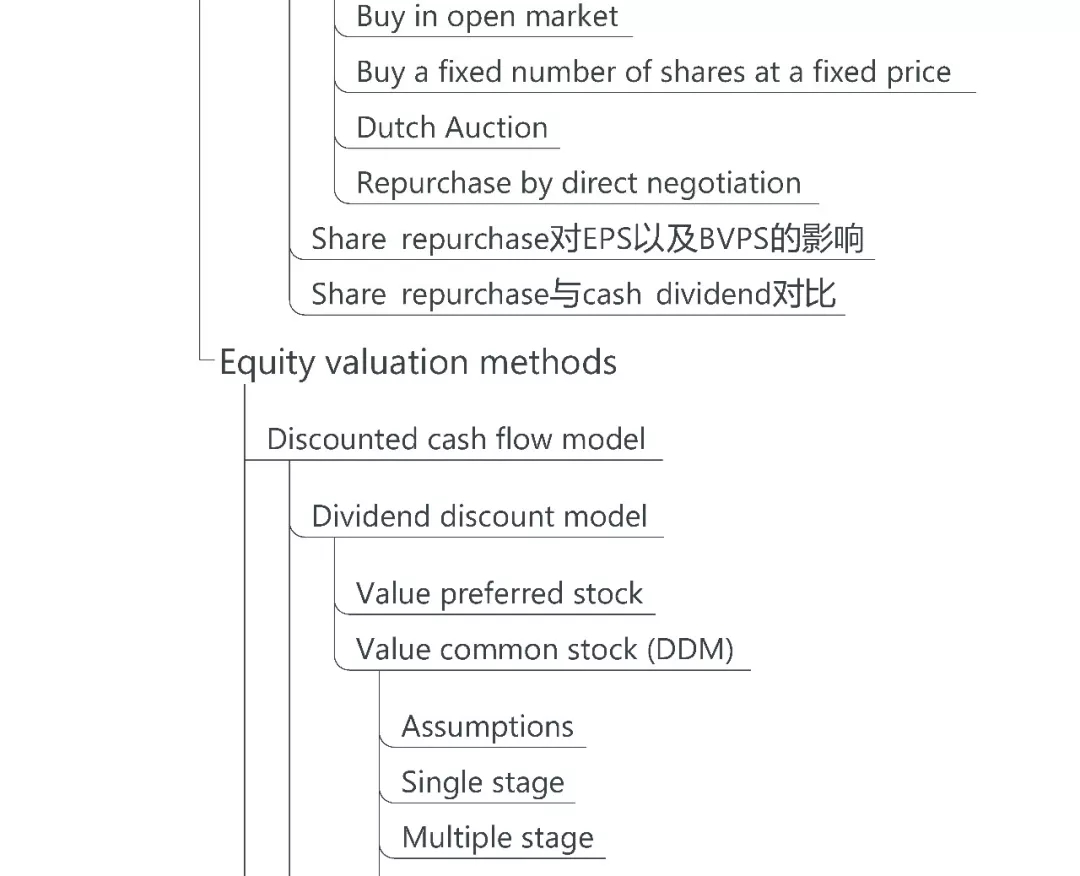
Task: Click the "Value preferred stock" topic
Action: pyautogui.click(x=499, y=593)
